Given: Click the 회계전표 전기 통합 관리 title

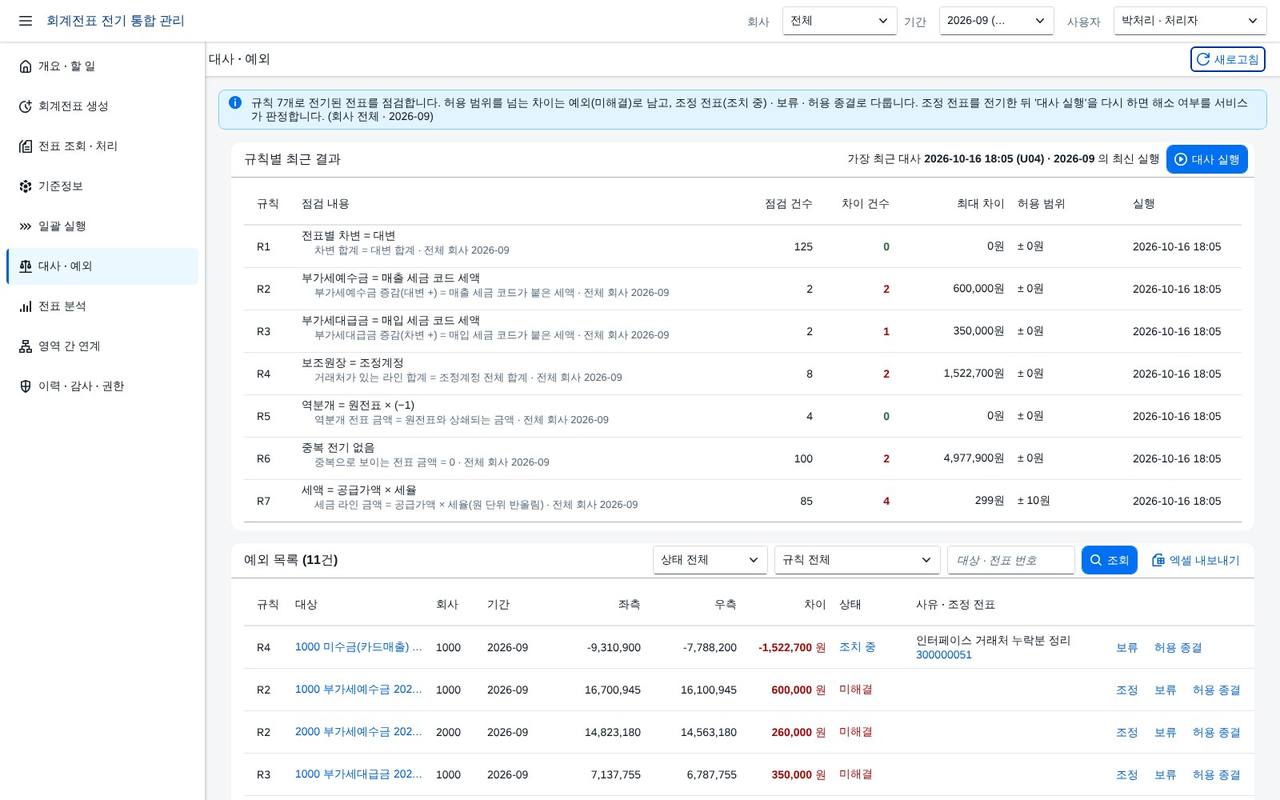Looking at the screenshot, I should tap(115, 21).
